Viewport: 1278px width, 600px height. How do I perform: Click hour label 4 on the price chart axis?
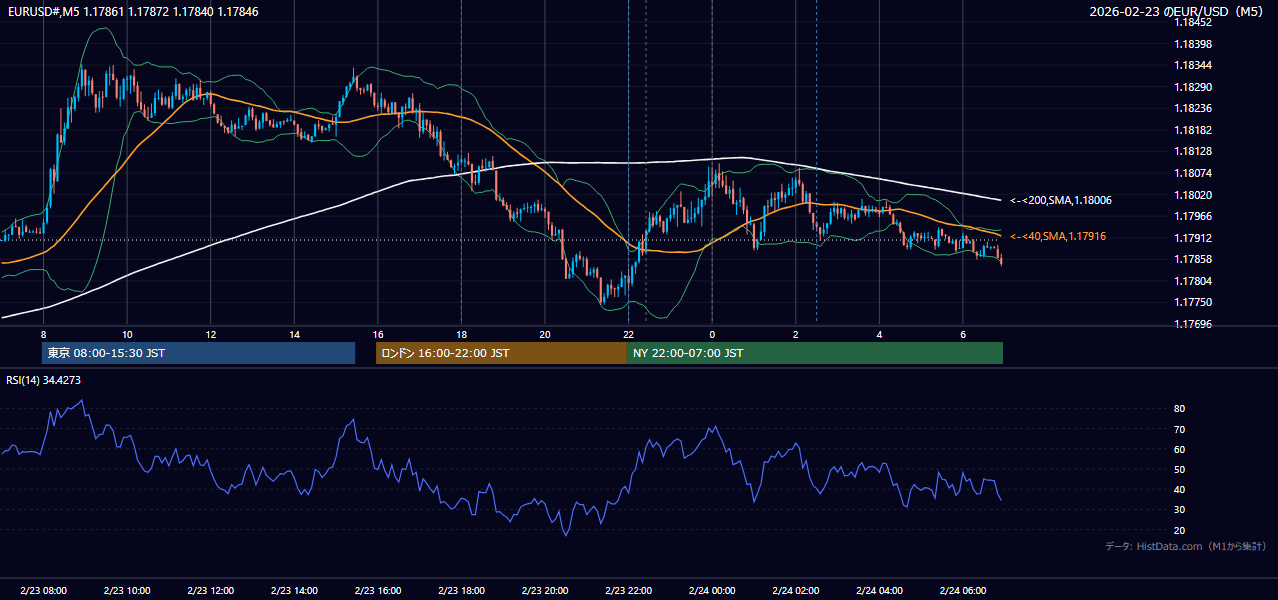click(x=879, y=334)
